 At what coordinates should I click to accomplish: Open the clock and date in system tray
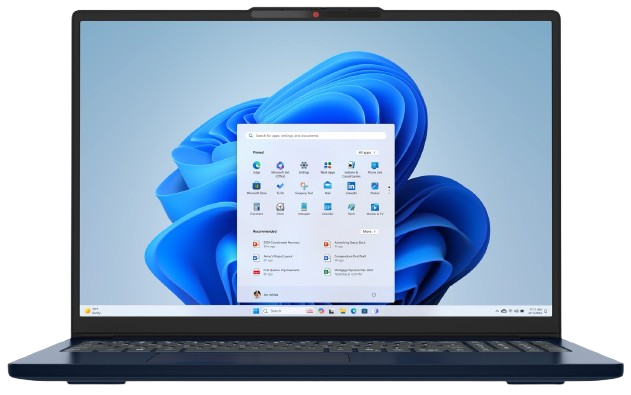point(535,311)
